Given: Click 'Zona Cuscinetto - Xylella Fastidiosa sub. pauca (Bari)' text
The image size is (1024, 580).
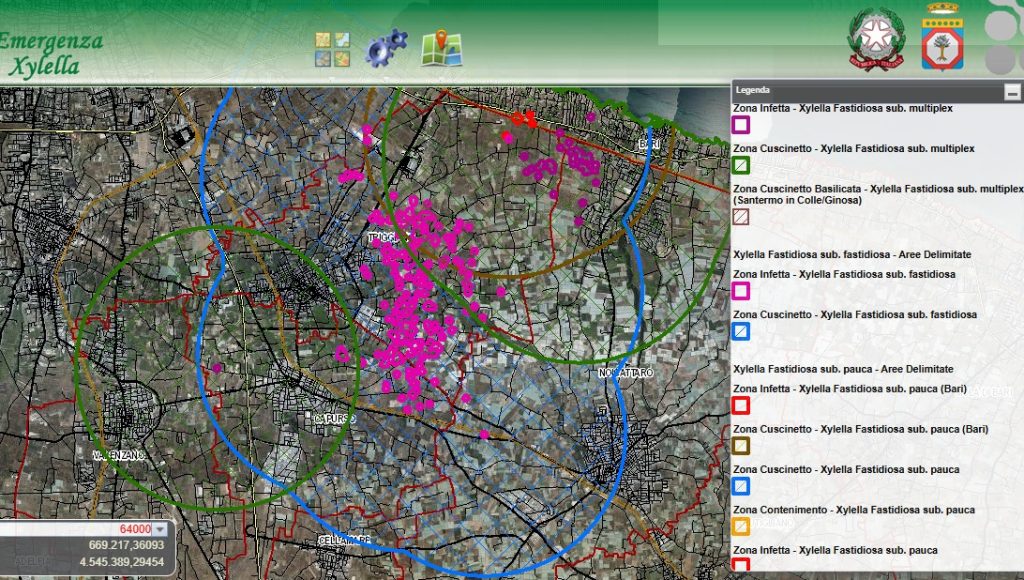Looking at the screenshot, I should point(860,429).
